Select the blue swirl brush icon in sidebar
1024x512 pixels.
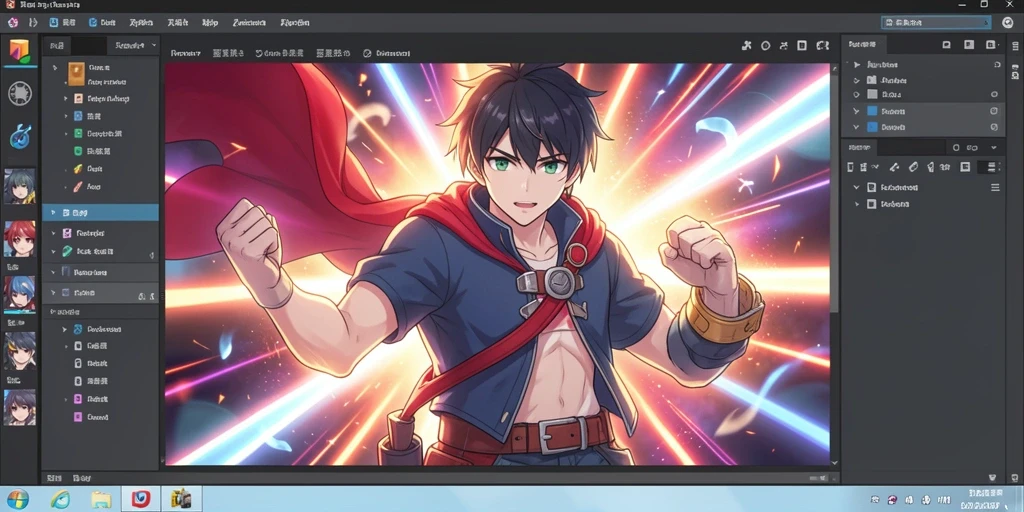[x=20, y=136]
